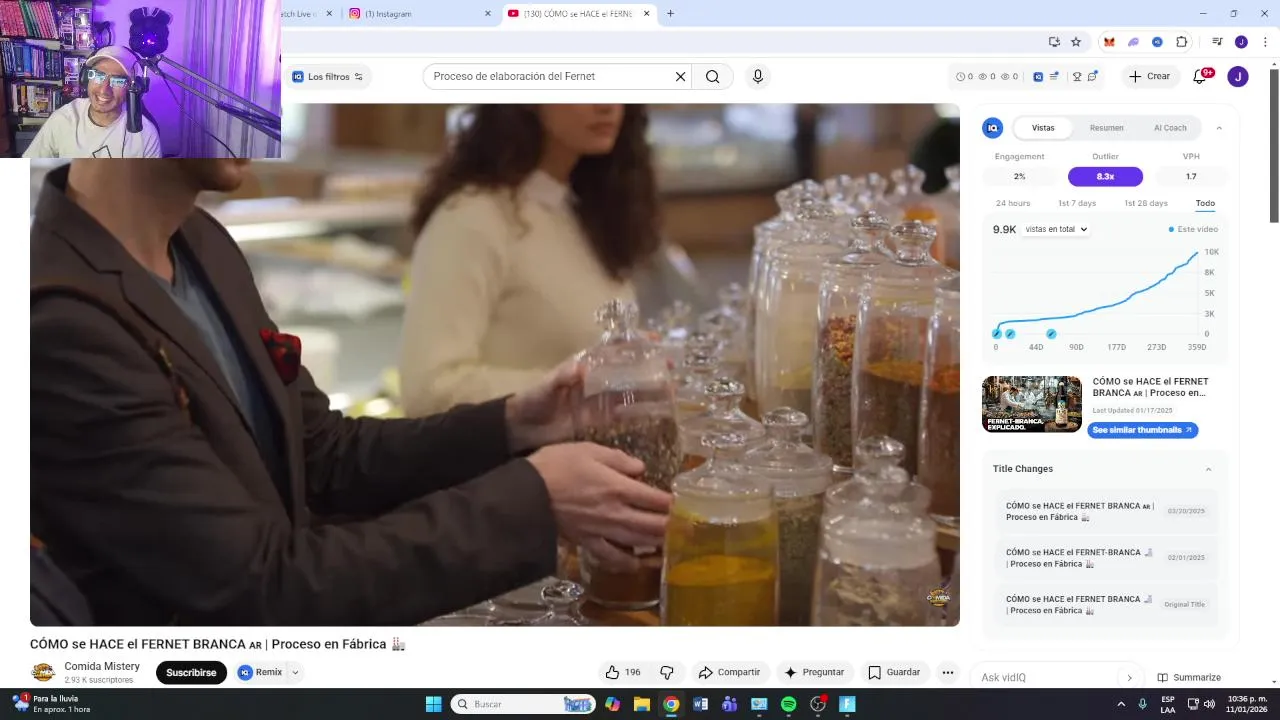The height and width of the screenshot is (720, 1280).
Task: Open the Los filtros filter button
Action: [x=328, y=77]
